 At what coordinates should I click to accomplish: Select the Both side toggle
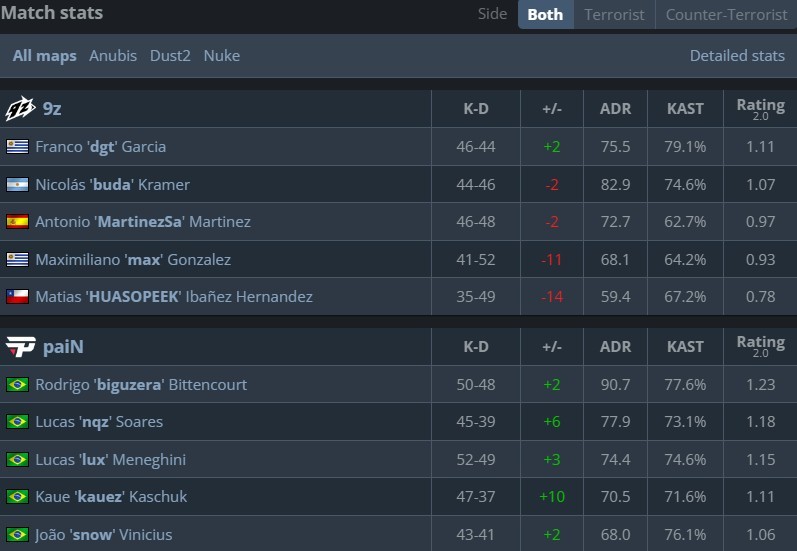coord(545,14)
